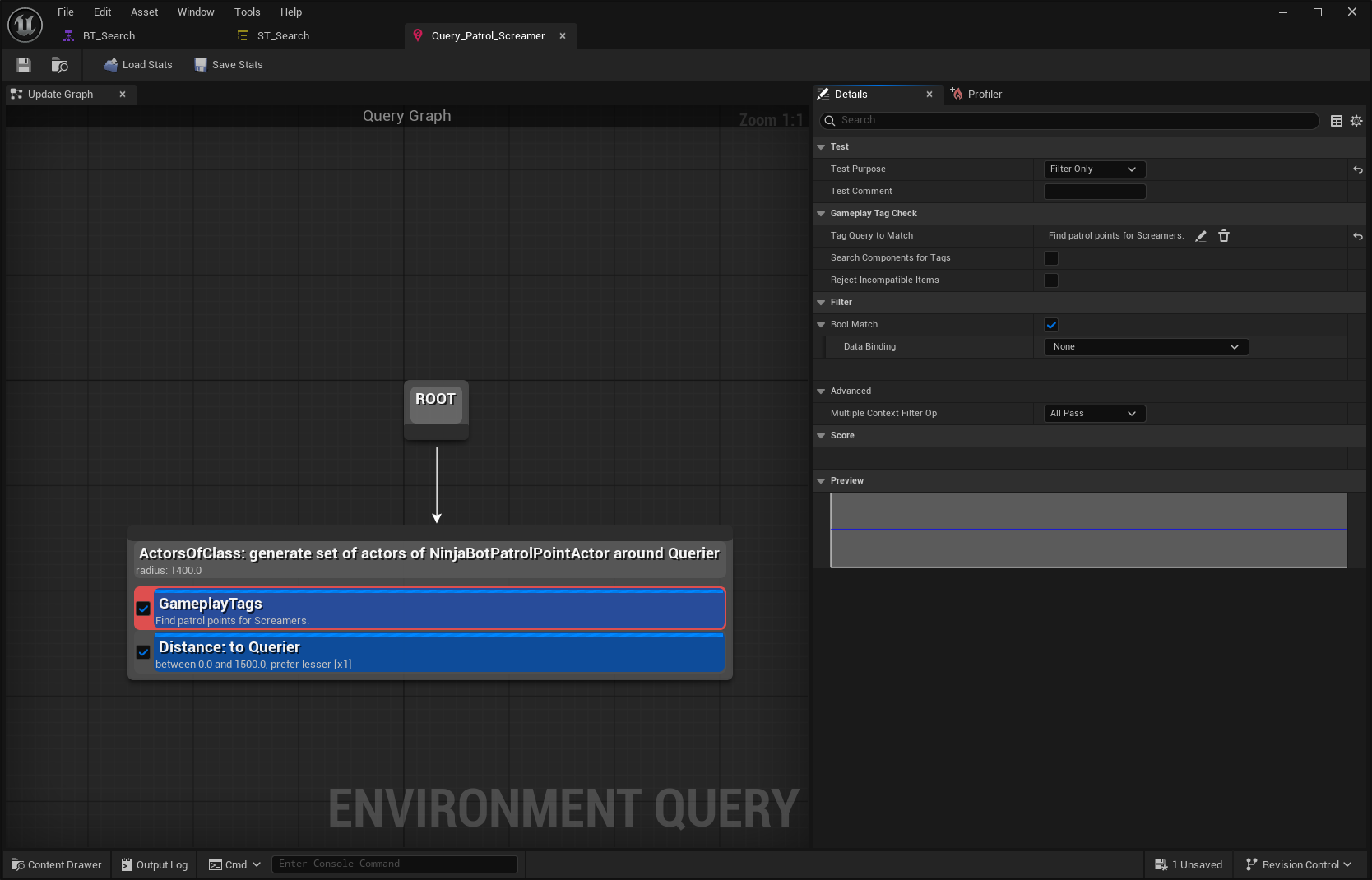Edit the Tag Query with pencil icon

[1201, 236]
